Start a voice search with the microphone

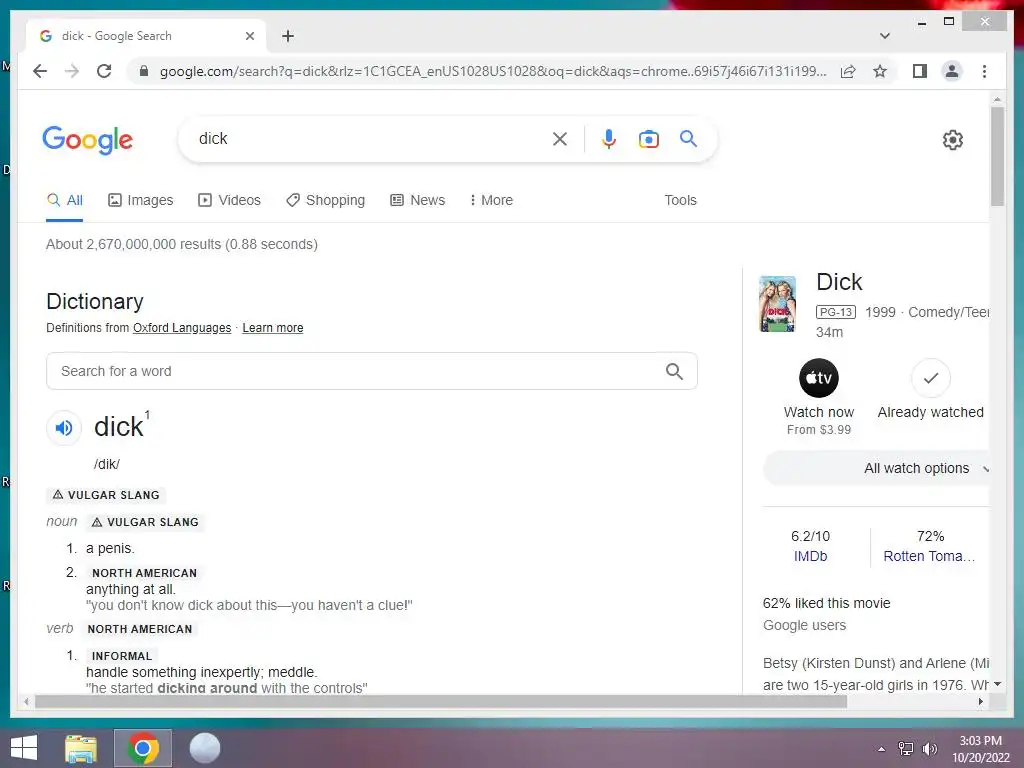coord(609,138)
